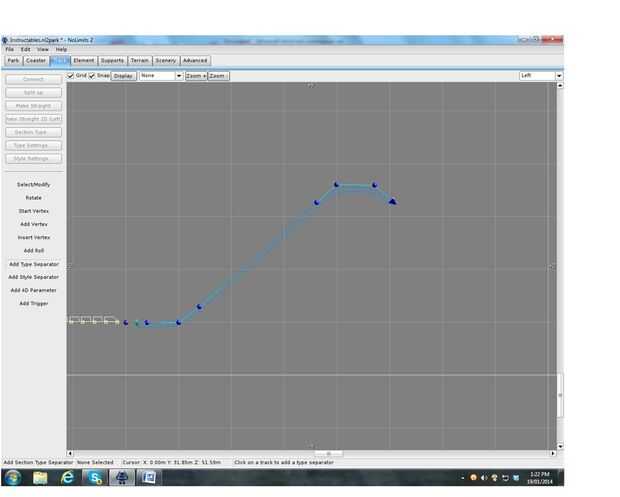Click the NoLimits 2 taskbar icon
The width and height of the screenshot is (620, 497).
tap(122, 478)
